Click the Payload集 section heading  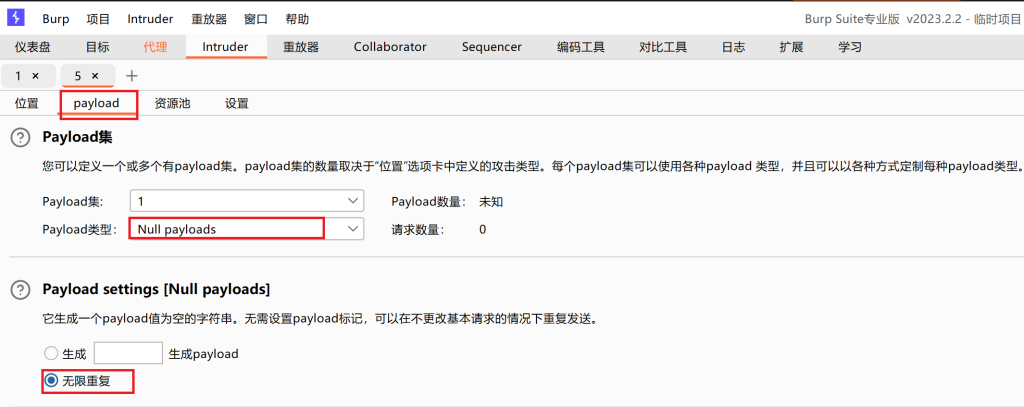click(x=77, y=137)
